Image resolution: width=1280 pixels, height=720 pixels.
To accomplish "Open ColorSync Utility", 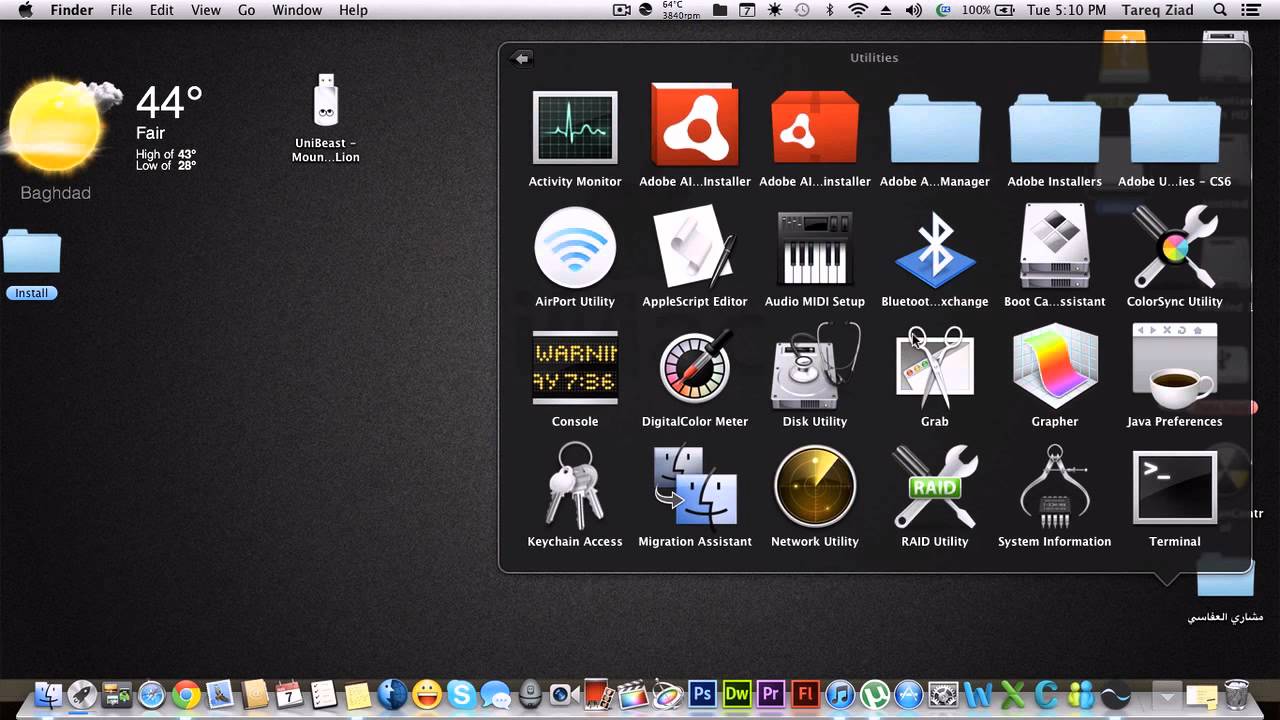I will (x=1175, y=247).
